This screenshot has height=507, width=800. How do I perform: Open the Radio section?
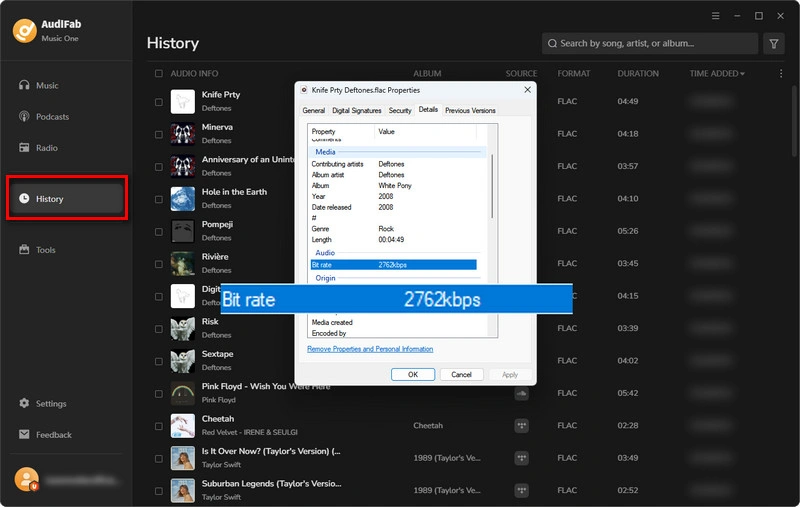click(38, 147)
